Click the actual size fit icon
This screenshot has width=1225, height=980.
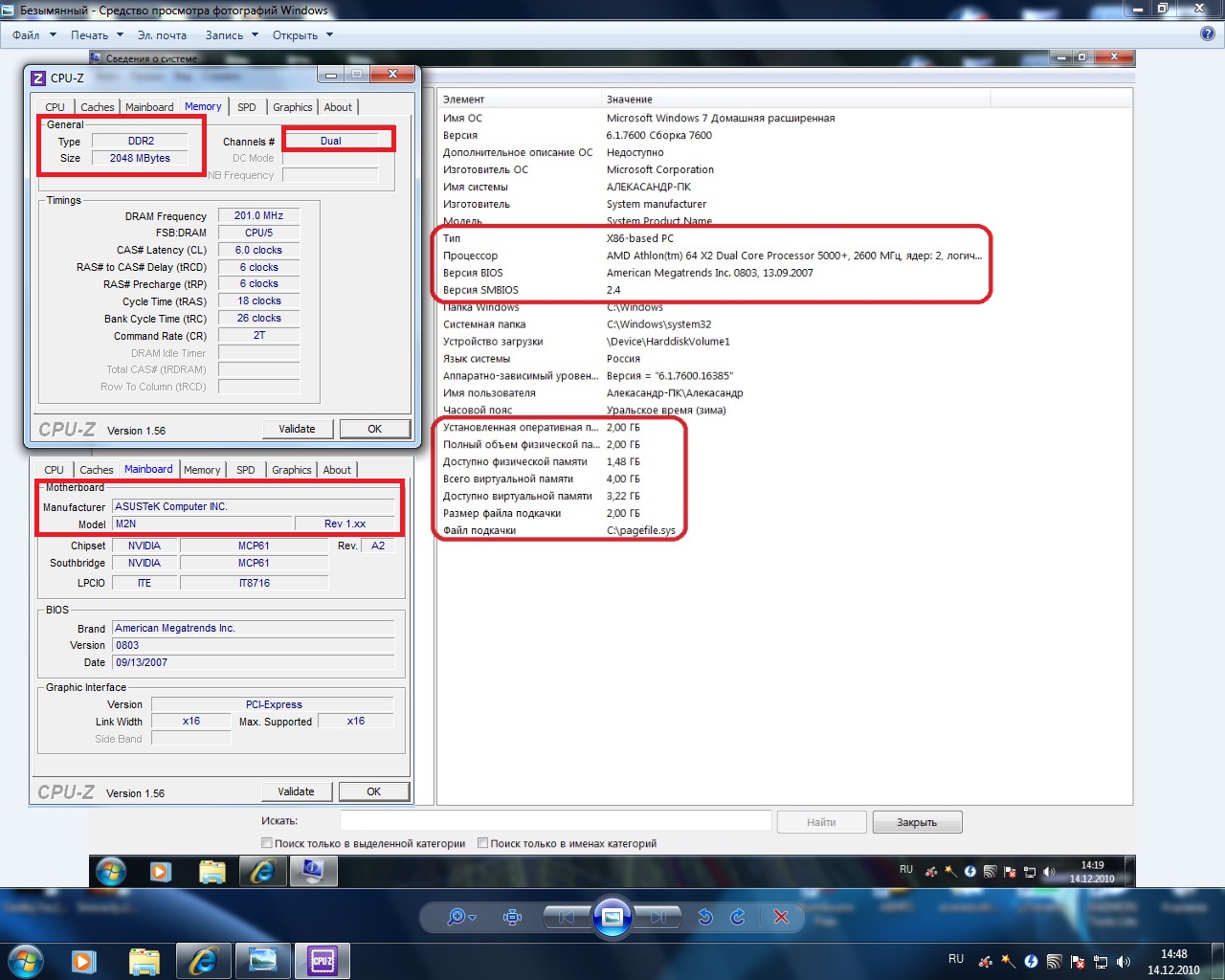point(513,917)
